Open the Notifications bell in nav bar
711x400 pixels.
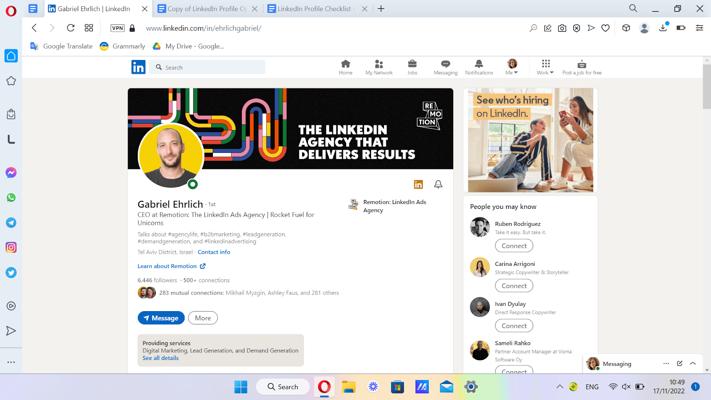478,67
